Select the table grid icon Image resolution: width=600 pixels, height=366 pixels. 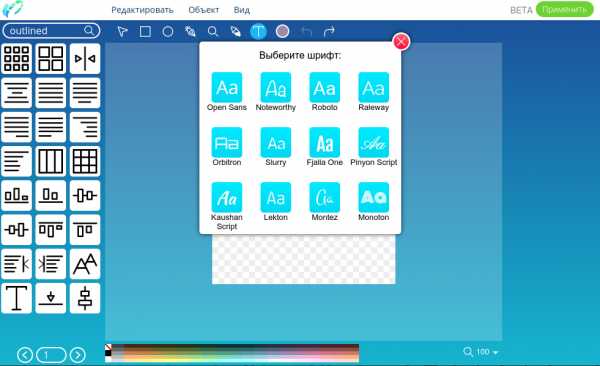click(x=85, y=161)
